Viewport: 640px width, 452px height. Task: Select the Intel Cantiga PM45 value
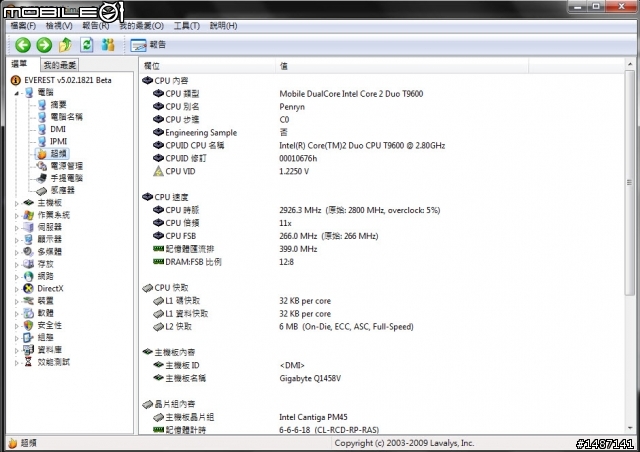[x=313, y=417]
